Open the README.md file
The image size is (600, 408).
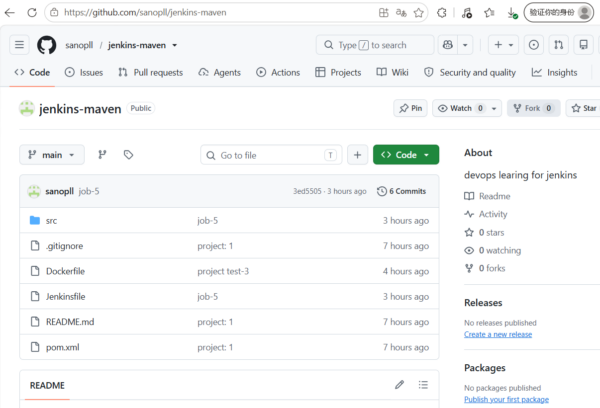pos(70,322)
